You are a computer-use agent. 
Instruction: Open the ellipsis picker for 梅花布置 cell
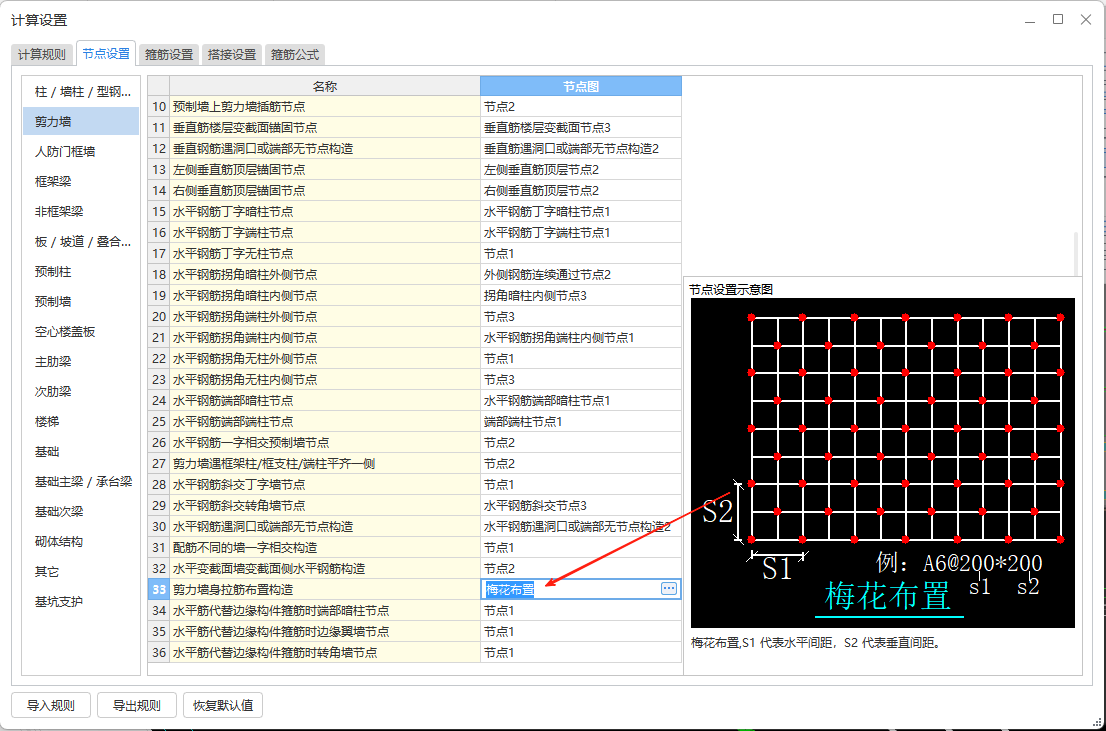[669, 588]
